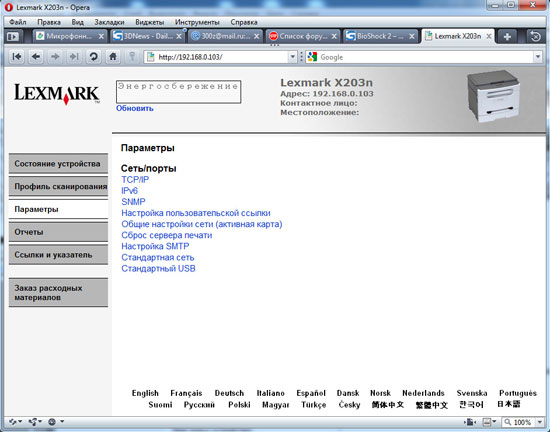The width and height of the screenshot is (550, 432).
Task: Open Настройка пользовательской ссылки link
Action: (x=196, y=213)
